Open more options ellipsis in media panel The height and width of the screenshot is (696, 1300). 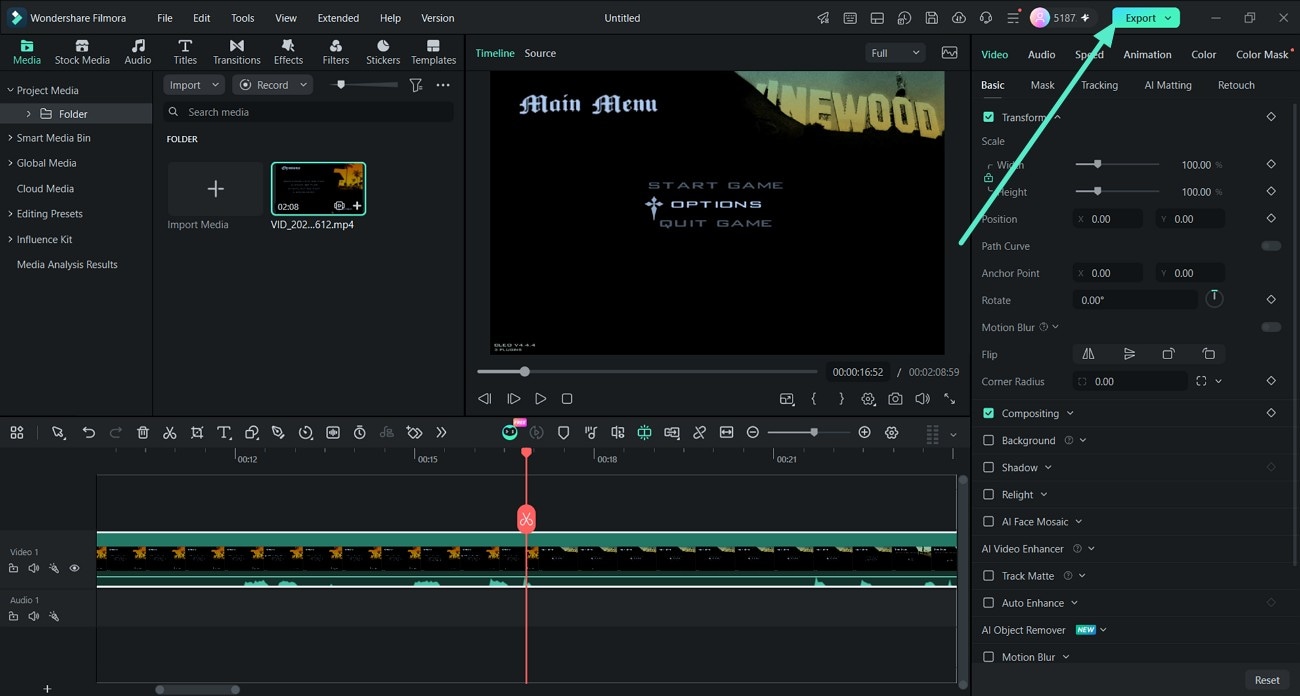pos(443,85)
